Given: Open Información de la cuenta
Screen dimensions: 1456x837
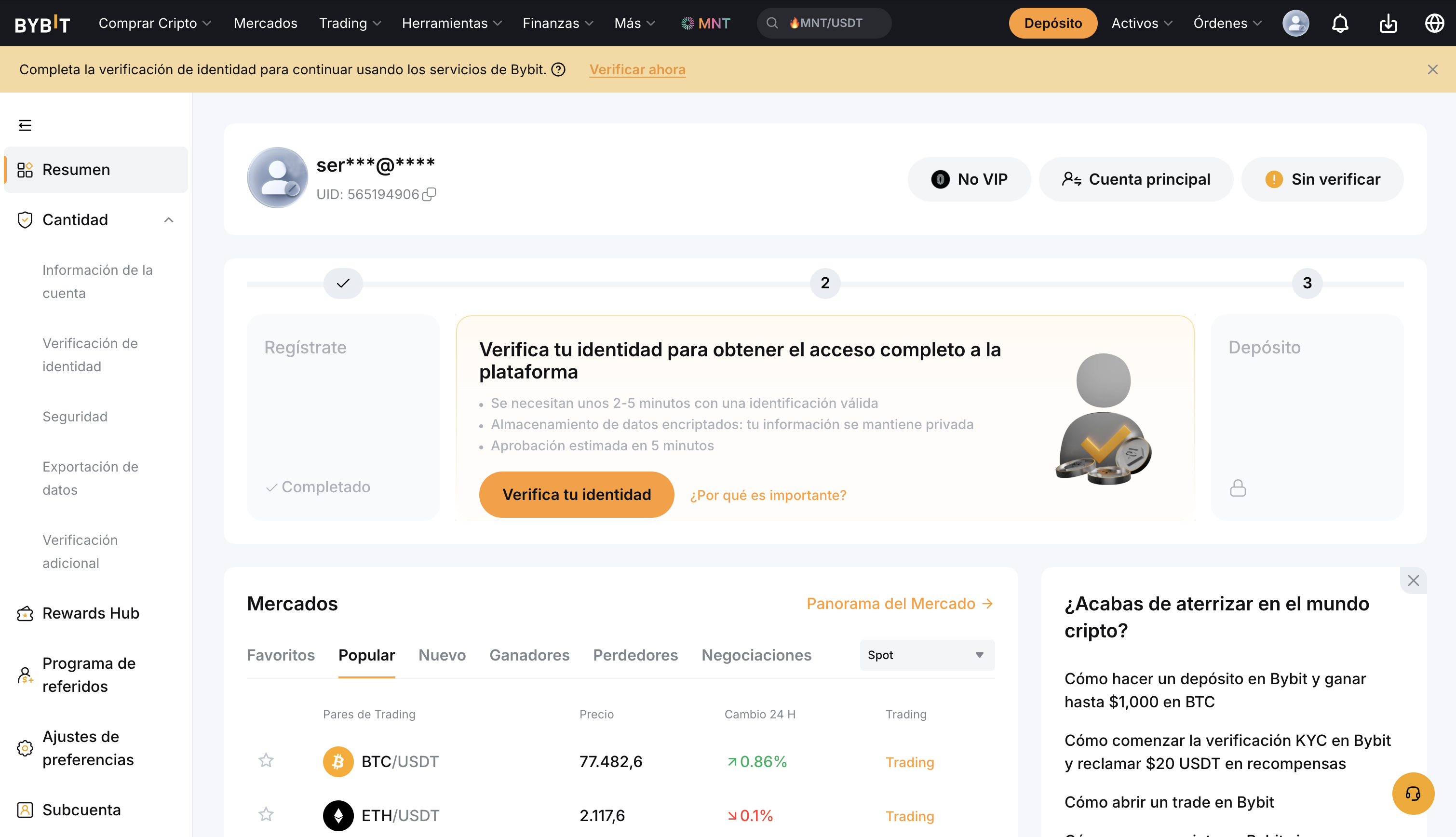Looking at the screenshot, I should coord(98,282).
